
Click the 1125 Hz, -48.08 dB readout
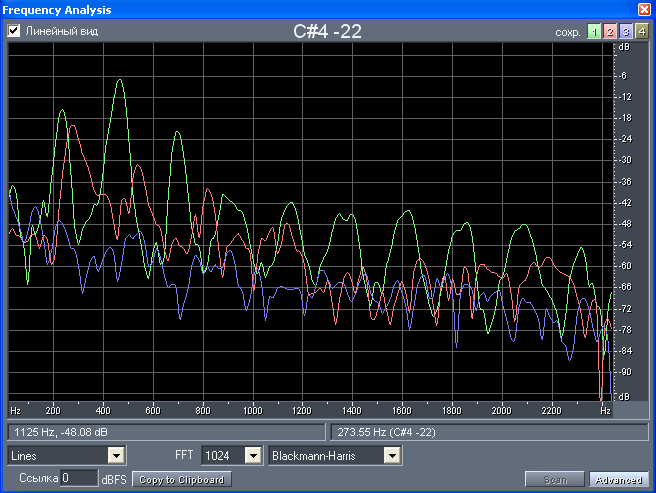[166, 432]
